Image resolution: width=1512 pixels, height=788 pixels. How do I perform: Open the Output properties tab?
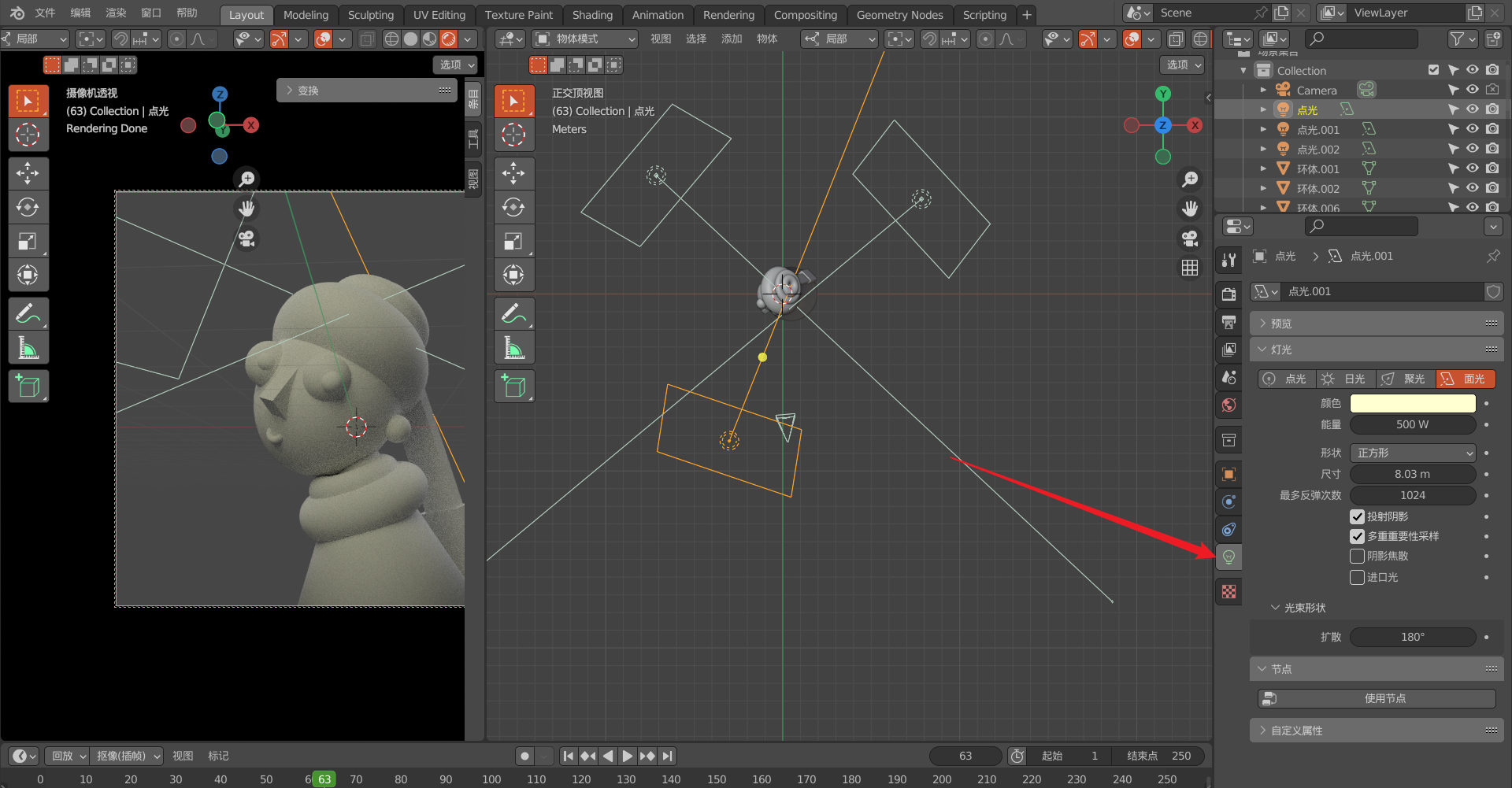[1228, 322]
